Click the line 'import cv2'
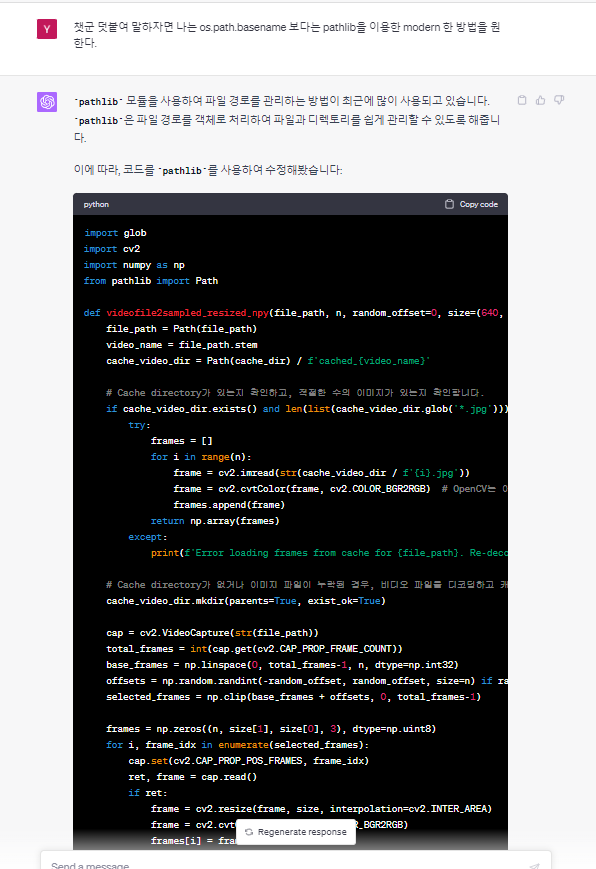Viewport: 596px width, 869px height. coord(112,249)
